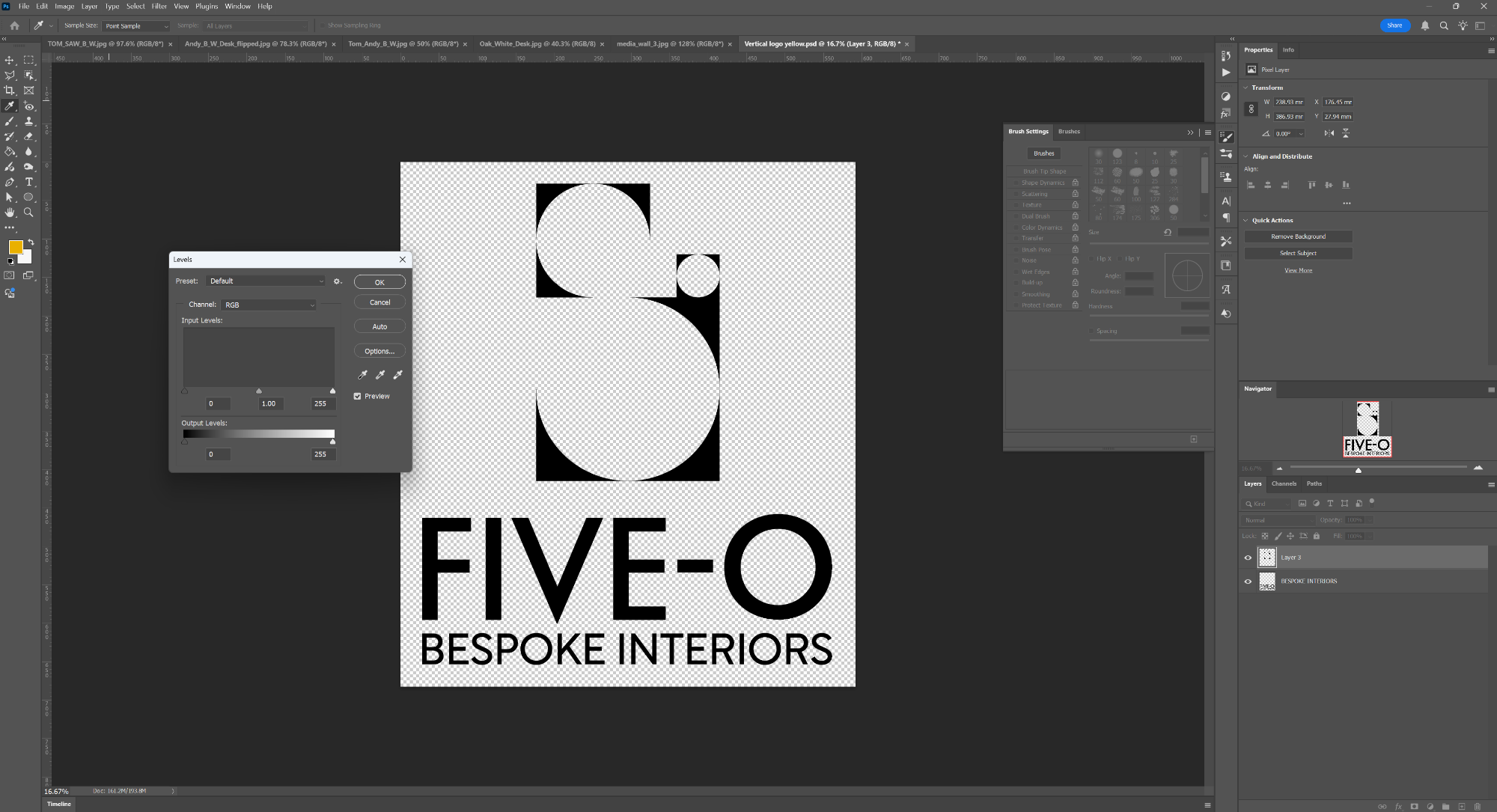
Task: Click the Auto button in Levels
Action: pyautogui.click(x=379, y=326)
